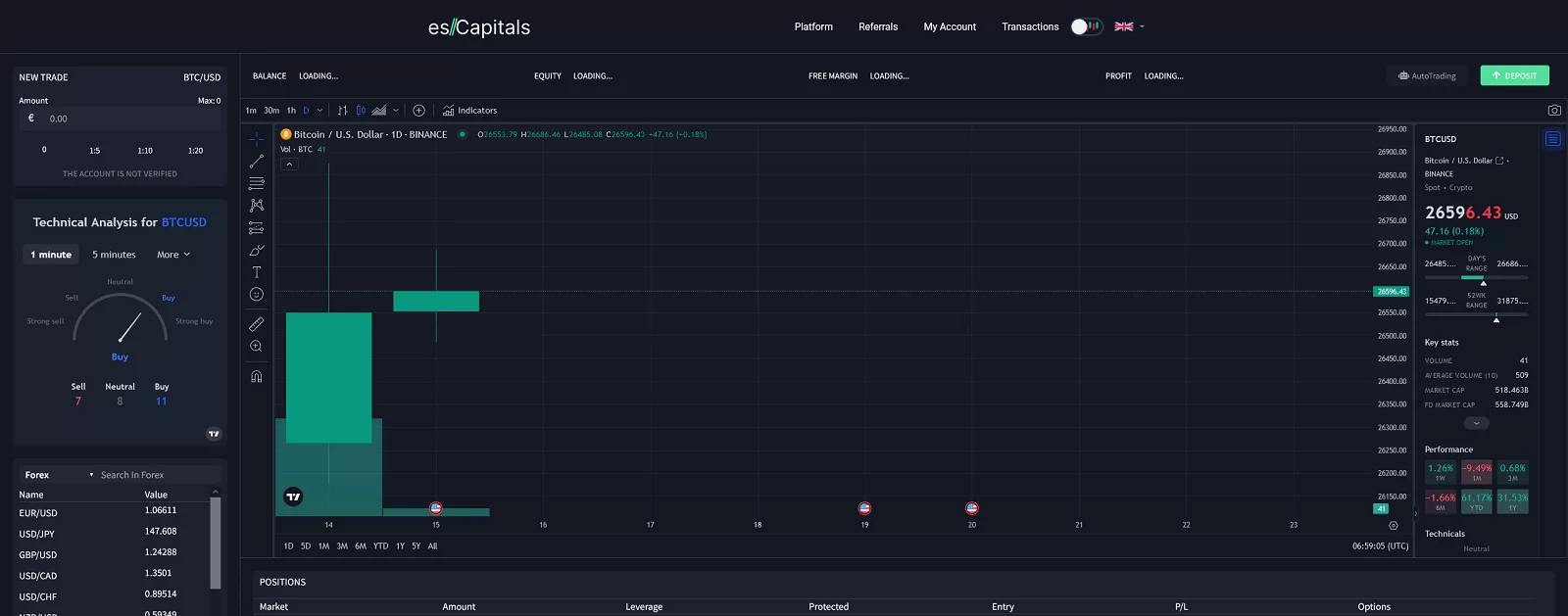This screenshot has width=1568, height=616.
Task: Click TradingView badge in Technical Analysis widget
Action: pyautogui.click(x=214, y=434)
